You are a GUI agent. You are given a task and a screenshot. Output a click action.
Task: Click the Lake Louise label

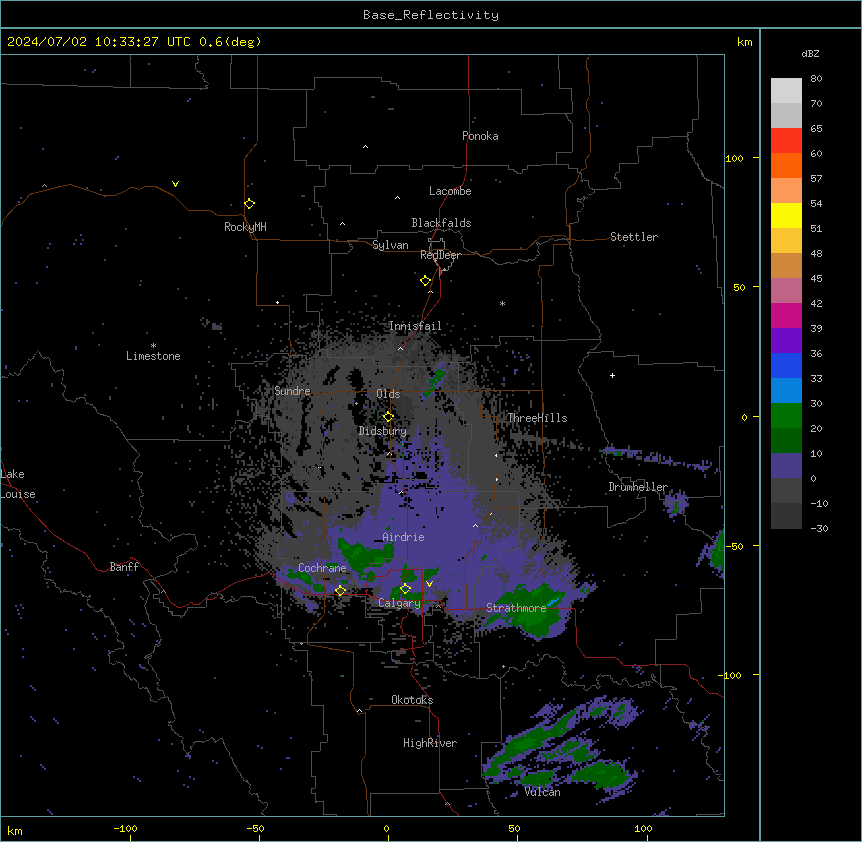18,484
